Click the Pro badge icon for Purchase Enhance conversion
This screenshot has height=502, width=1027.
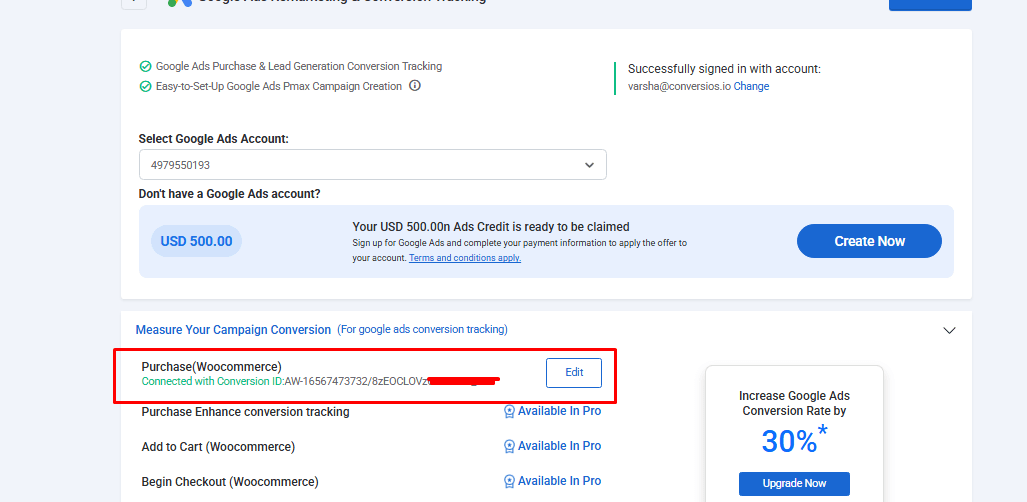[x=509, y=412]
